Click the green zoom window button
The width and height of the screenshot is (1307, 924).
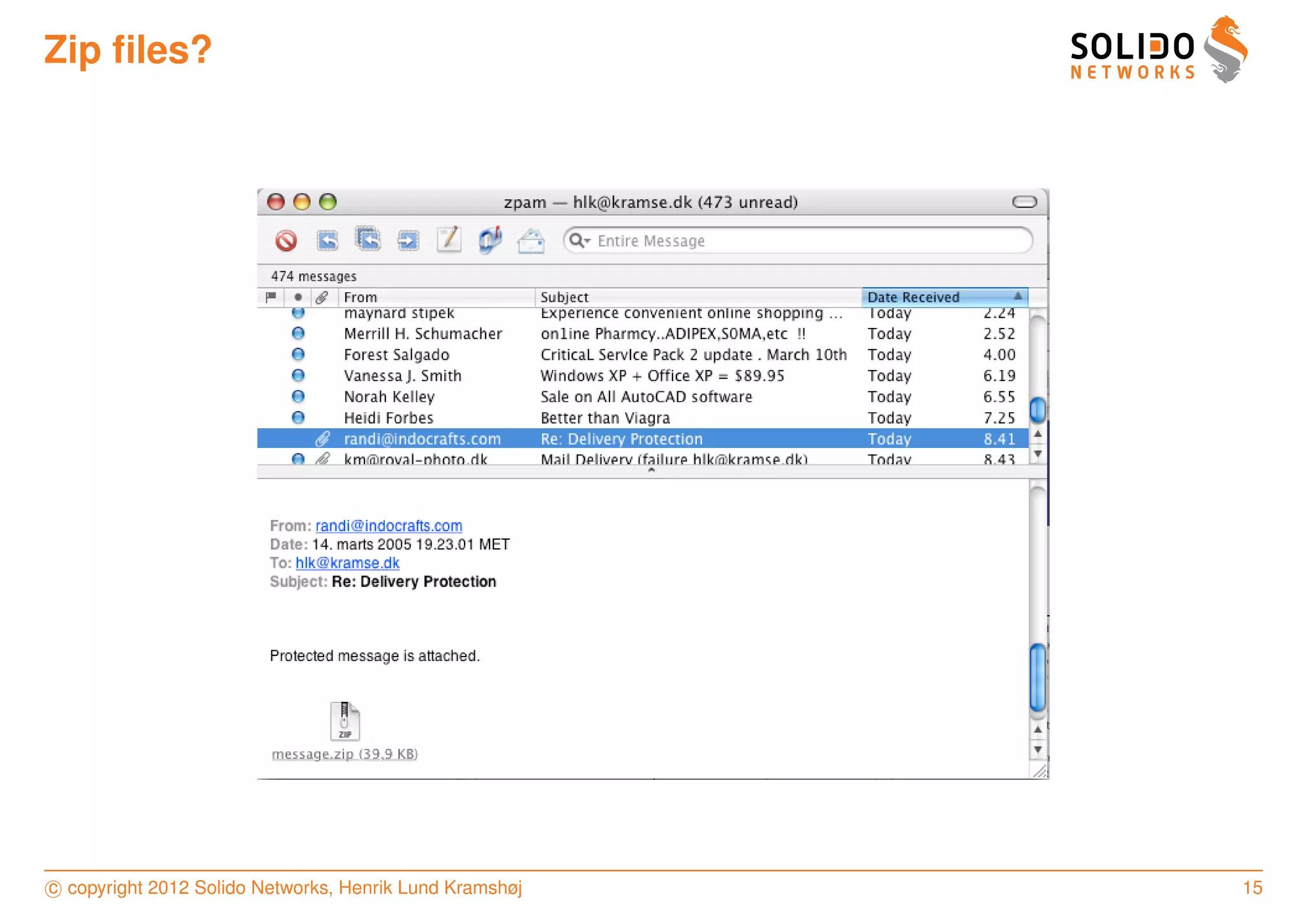tap(328, 202)
